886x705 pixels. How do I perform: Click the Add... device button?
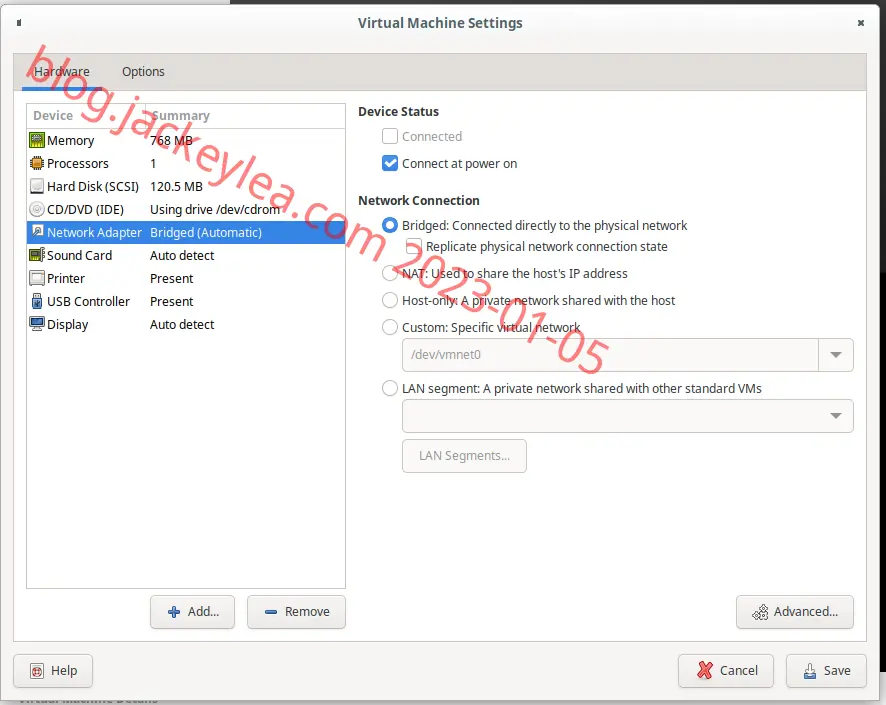[x=192, y=612]
